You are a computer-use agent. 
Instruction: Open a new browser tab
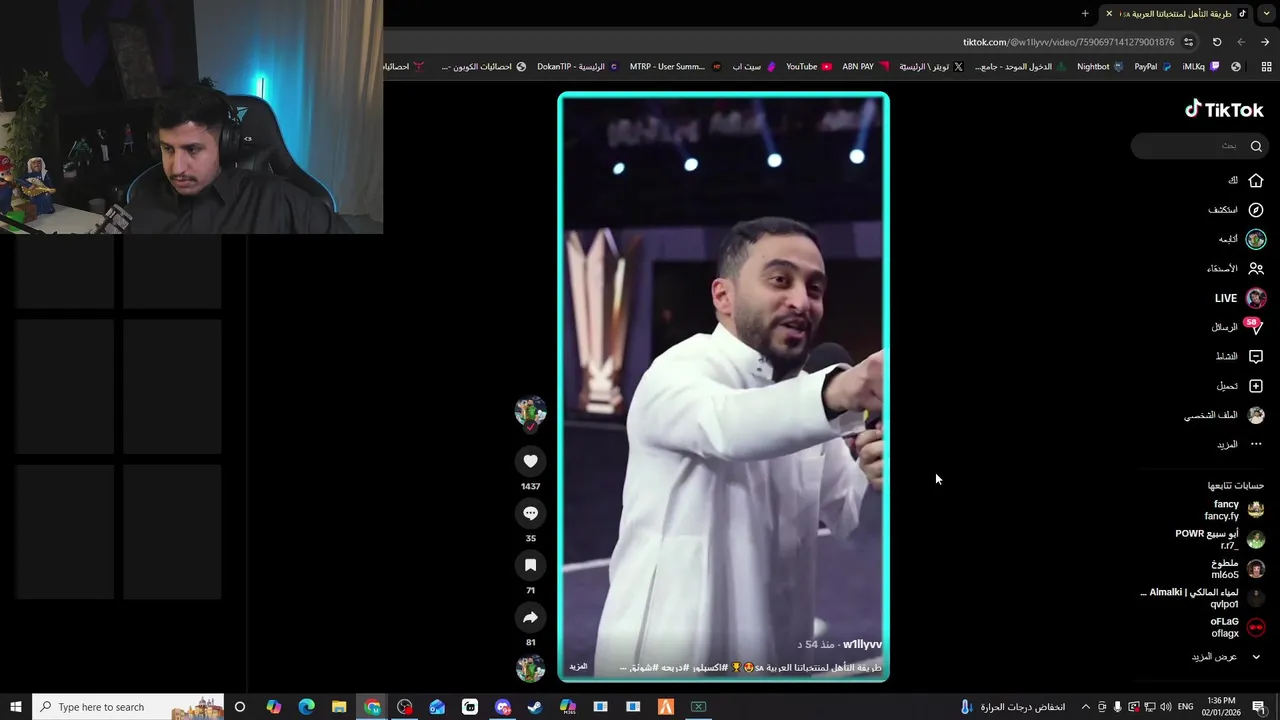1085,14
